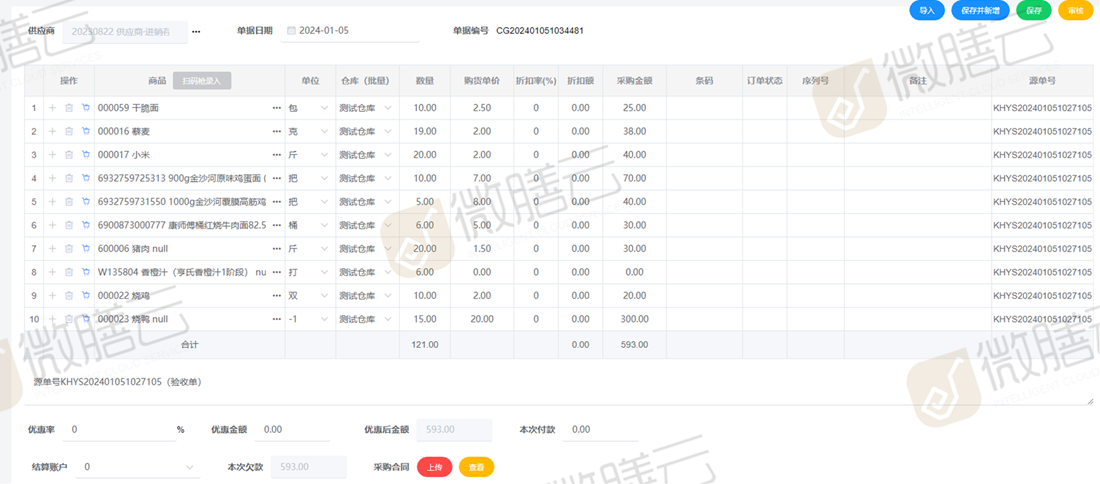Viewport: 1100px width, 484px height.
Task: Click the 优惠率 input field
Action: [118, 430]
